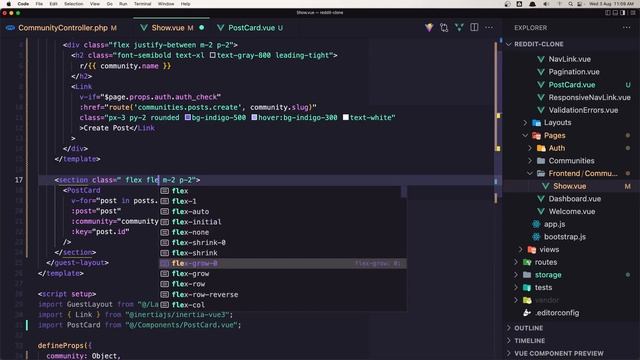This screenshot has width=640, height=360.
Task: Collapse the REDDIT-CLONE root folder
Action: [509, 44]
